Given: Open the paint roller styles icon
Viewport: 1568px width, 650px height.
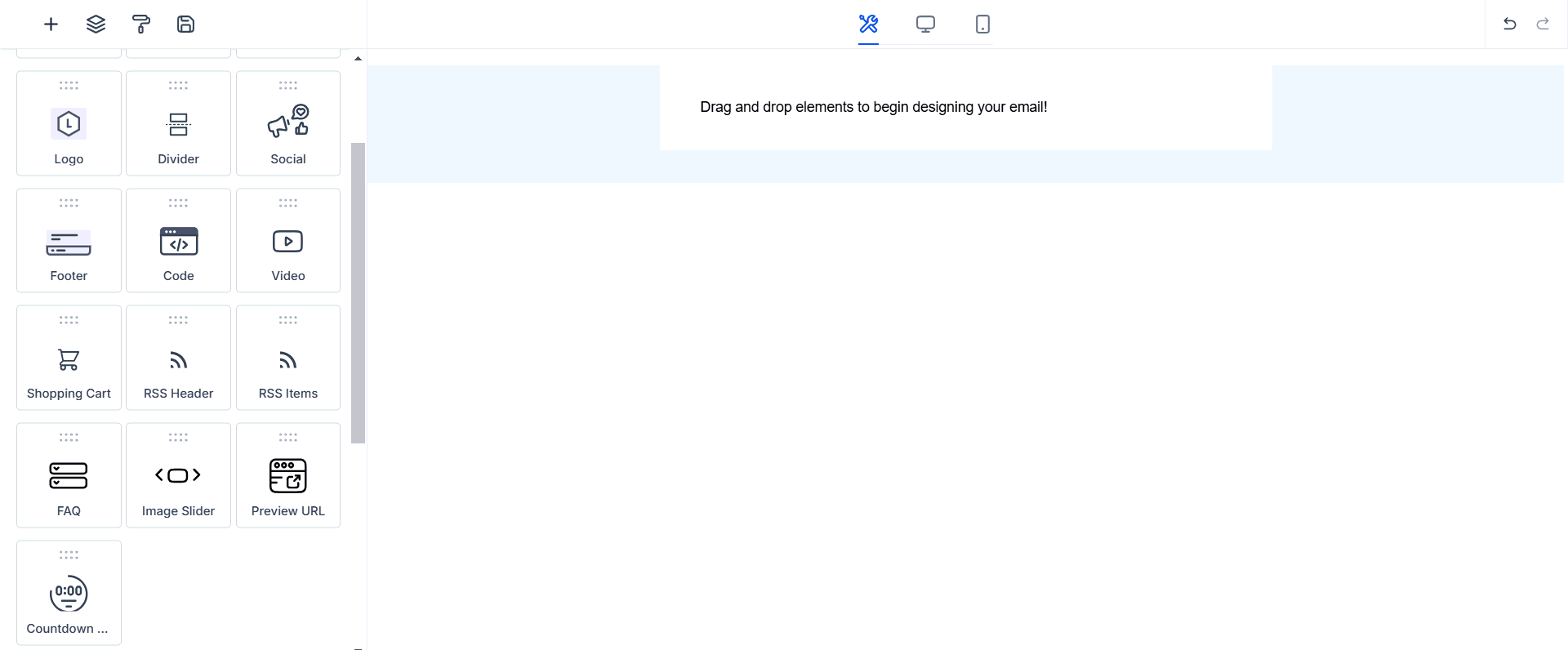Looking at the screenshot, I should click(141, 24).
